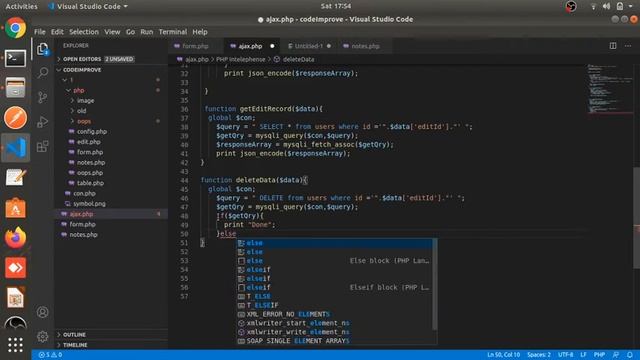The height and width of the screenshot is (360, 640).
Task: Select T_ELSE constant suggestion
Action: [335, 297]
